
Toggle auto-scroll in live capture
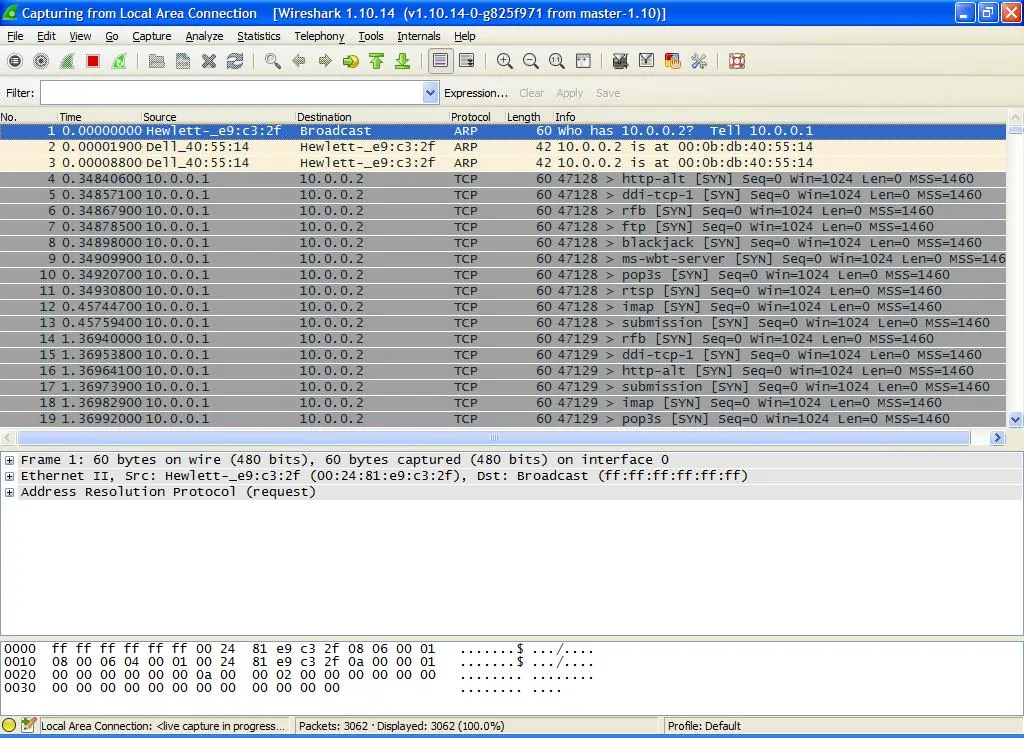[466, 61]
